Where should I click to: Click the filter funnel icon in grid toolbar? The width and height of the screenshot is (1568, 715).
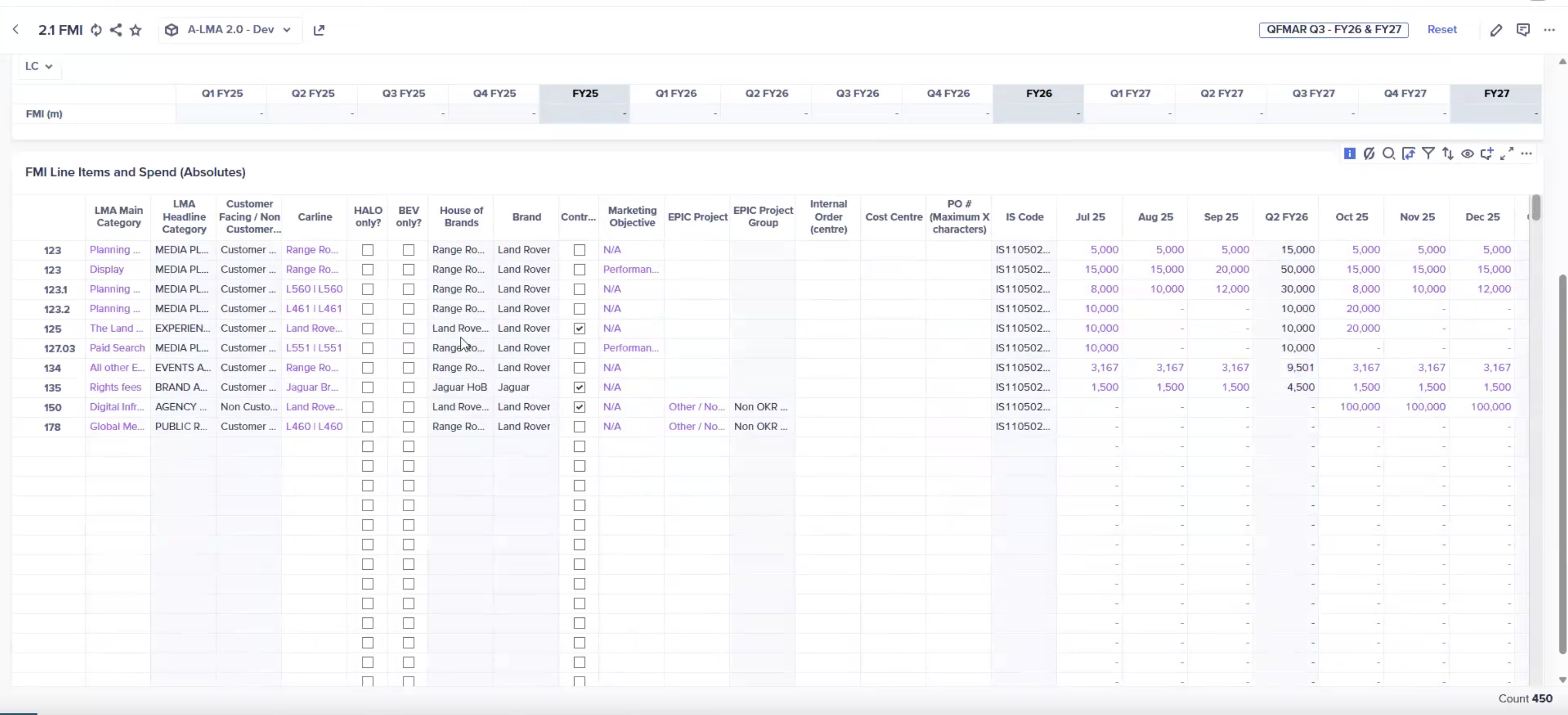click(1428, 154)
